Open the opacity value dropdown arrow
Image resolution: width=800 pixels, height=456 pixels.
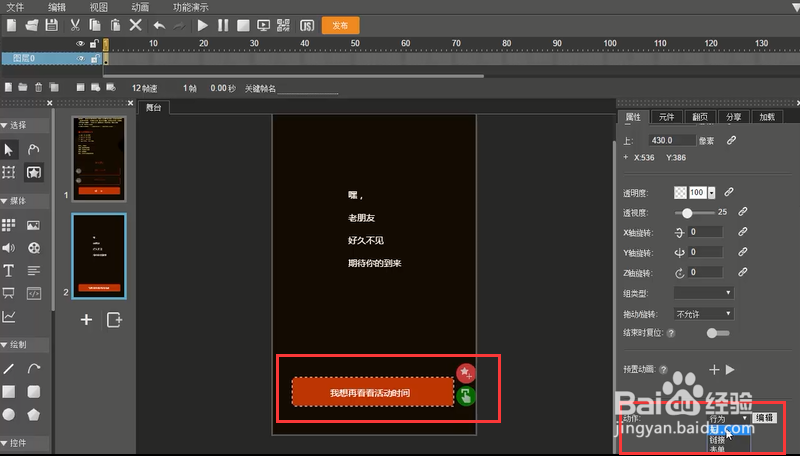(712, 192)
